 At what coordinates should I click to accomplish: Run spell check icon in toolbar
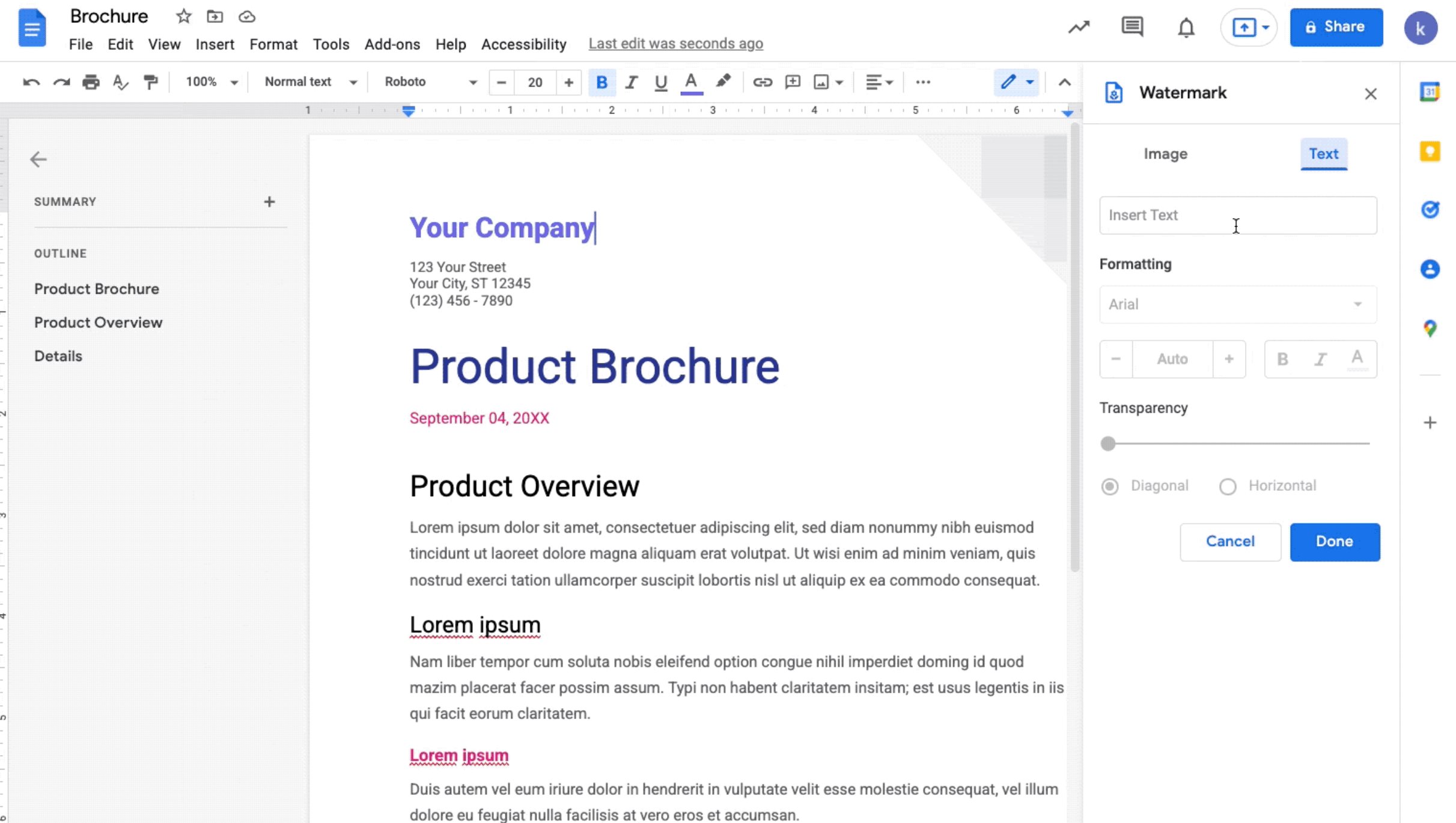(x=121, y=82)
